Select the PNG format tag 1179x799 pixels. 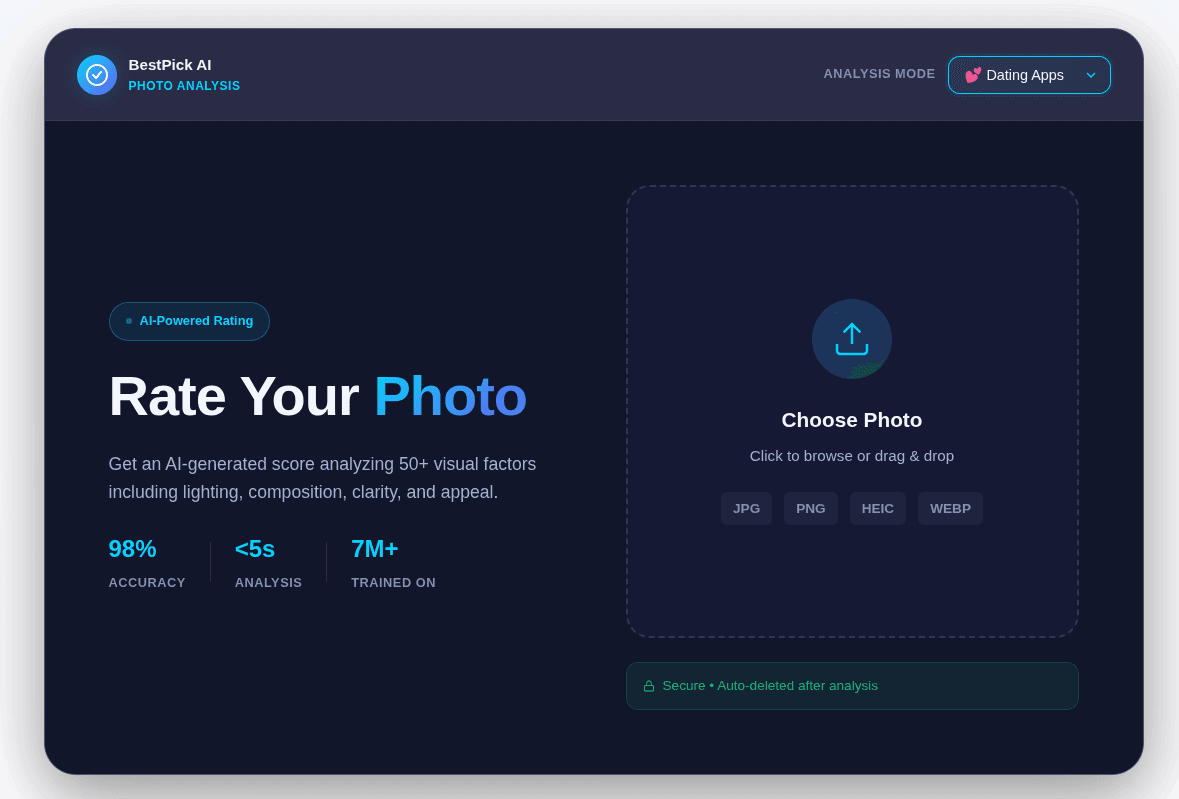[811, 508]
